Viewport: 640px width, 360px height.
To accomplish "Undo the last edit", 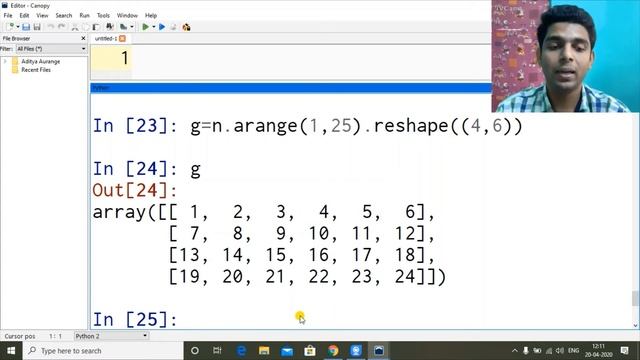I will point(51,27).
